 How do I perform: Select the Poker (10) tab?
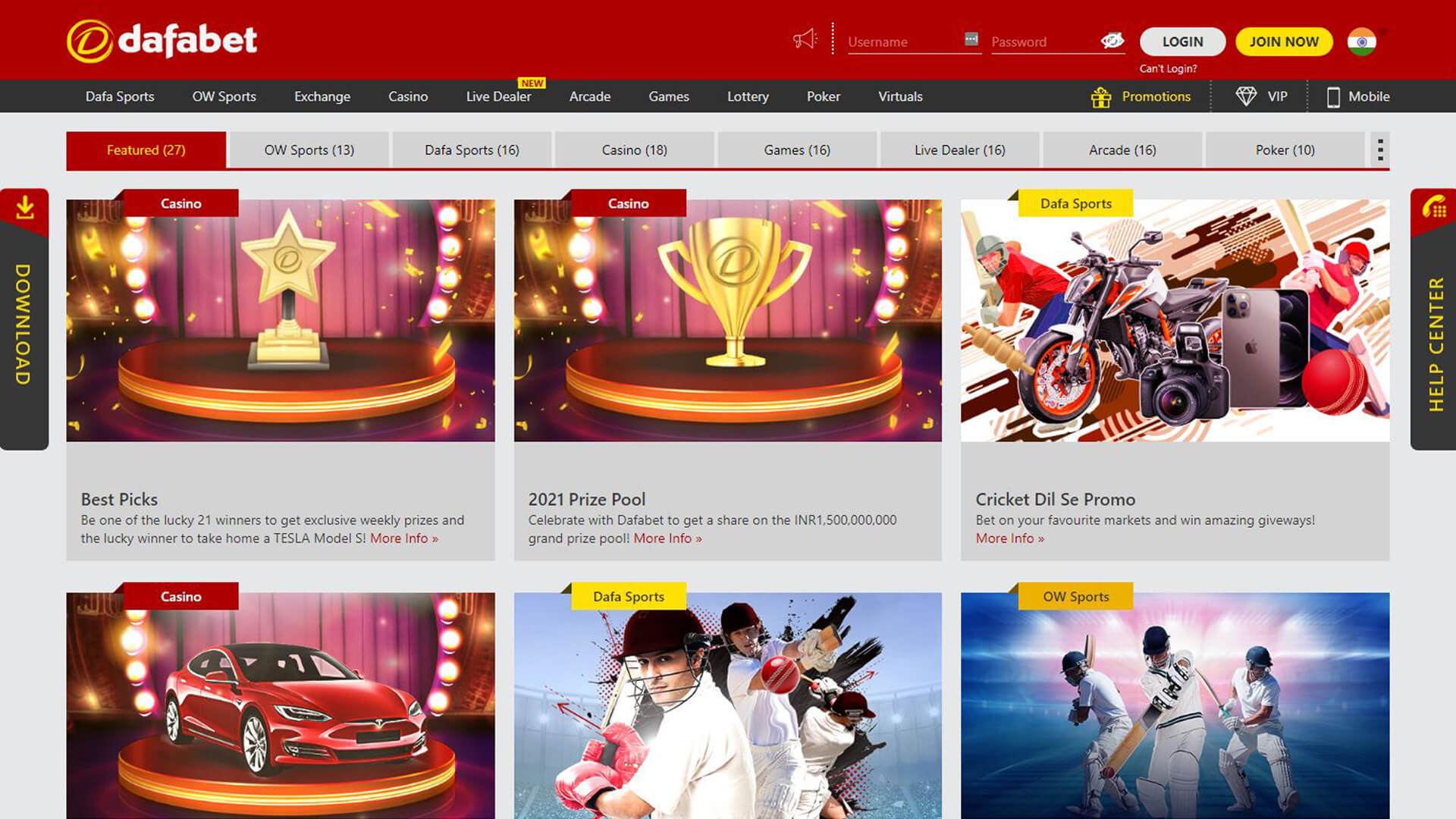coord(1285,150)
